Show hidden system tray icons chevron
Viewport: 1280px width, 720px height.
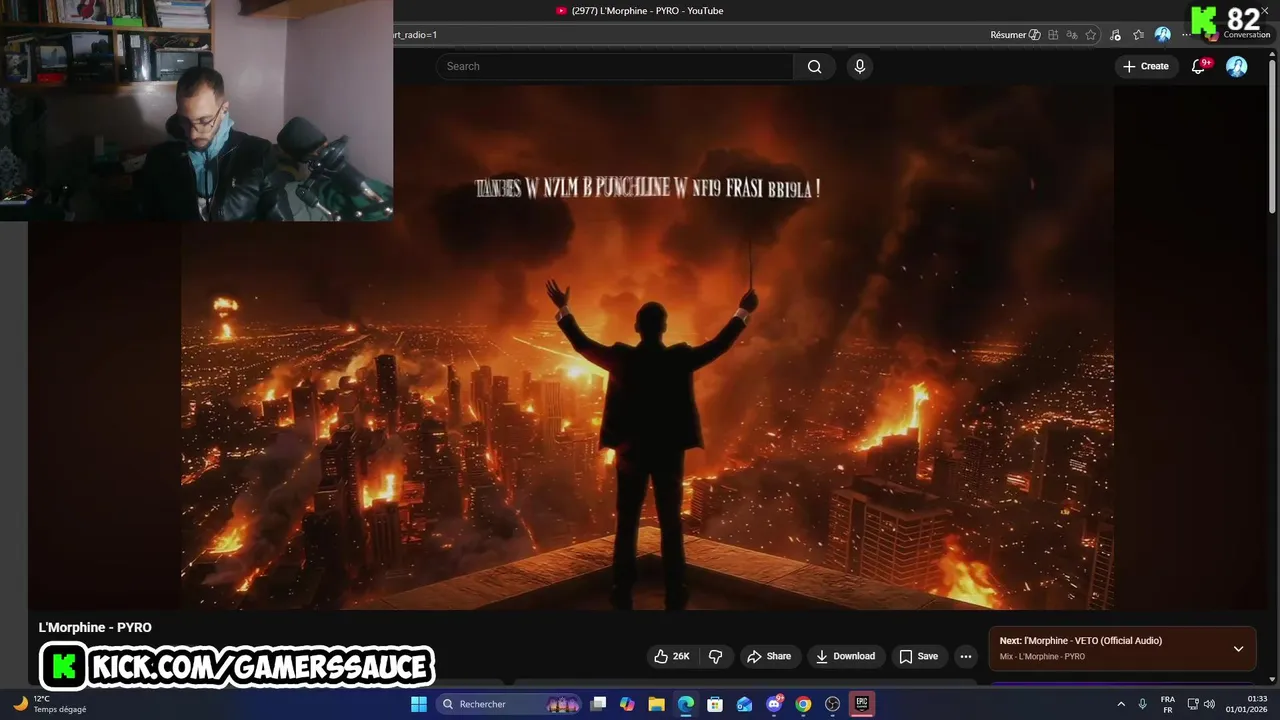pyautogui.click(x=1121, y=704)
